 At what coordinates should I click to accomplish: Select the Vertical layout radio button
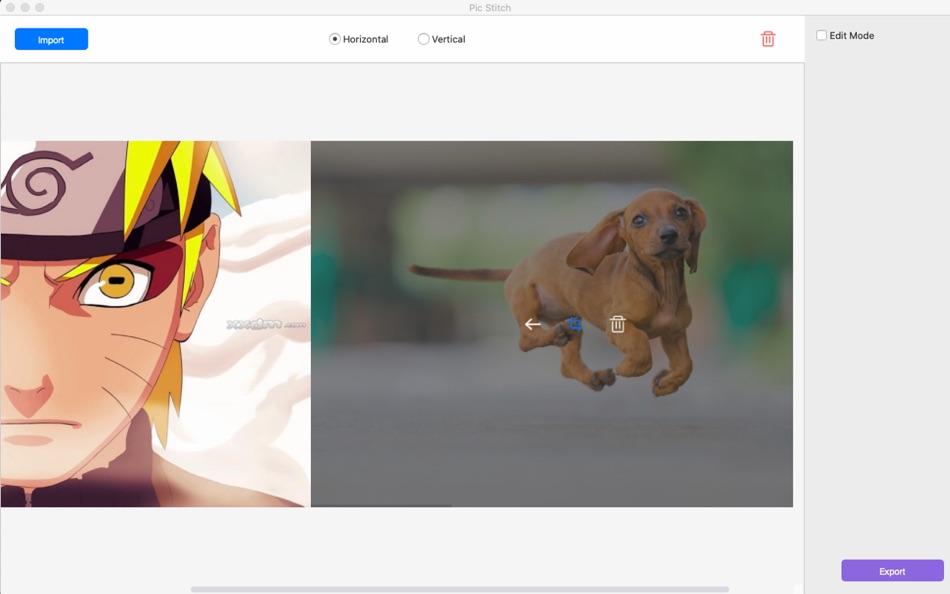pyautogui.click(x=424, y=39)
